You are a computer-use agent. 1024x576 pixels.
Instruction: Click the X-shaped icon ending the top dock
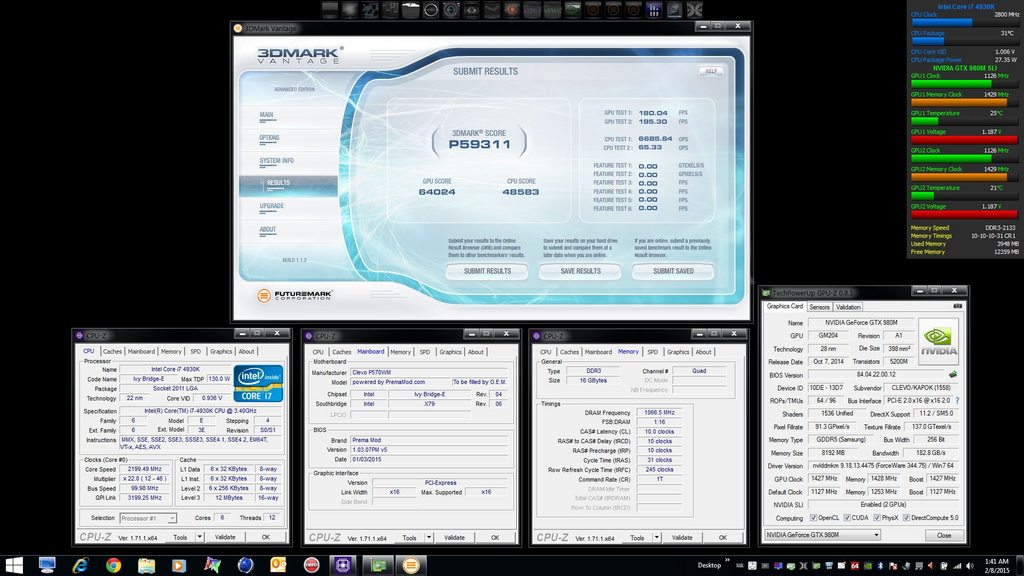tap(694, 10)
